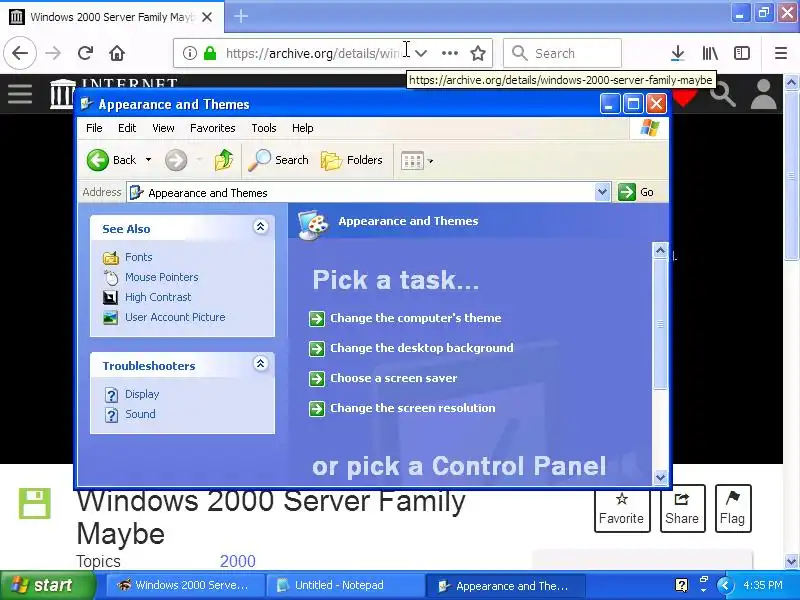Open the Edit menu

[x=127, y=128]
